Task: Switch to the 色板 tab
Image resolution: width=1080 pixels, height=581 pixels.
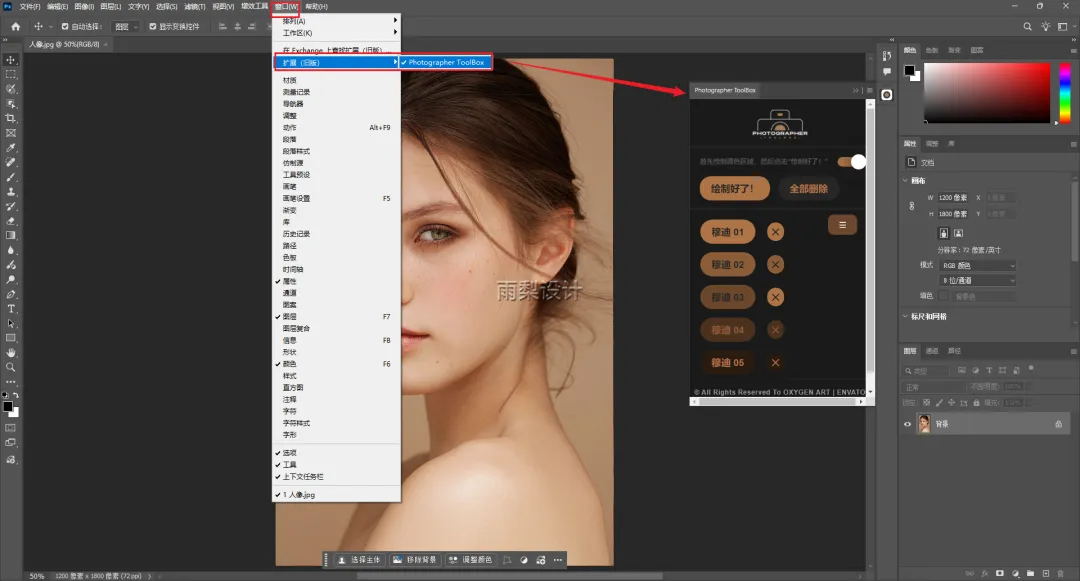Action: 932,50
